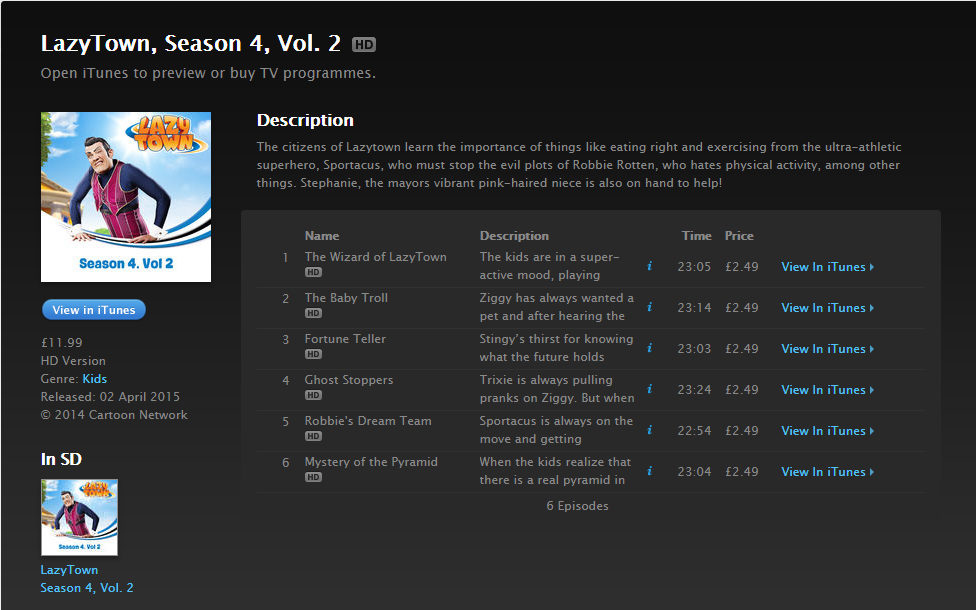View The Wizard of LazyTown in iTunes

827,266
